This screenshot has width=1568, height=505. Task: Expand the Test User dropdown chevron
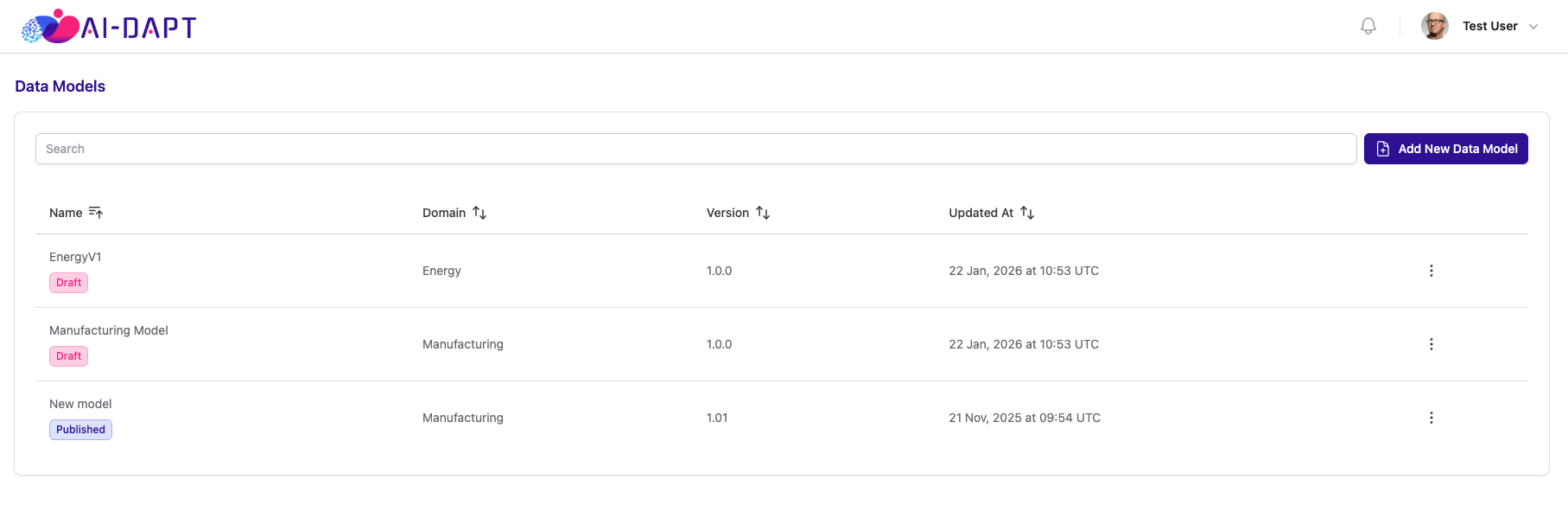1533,27
